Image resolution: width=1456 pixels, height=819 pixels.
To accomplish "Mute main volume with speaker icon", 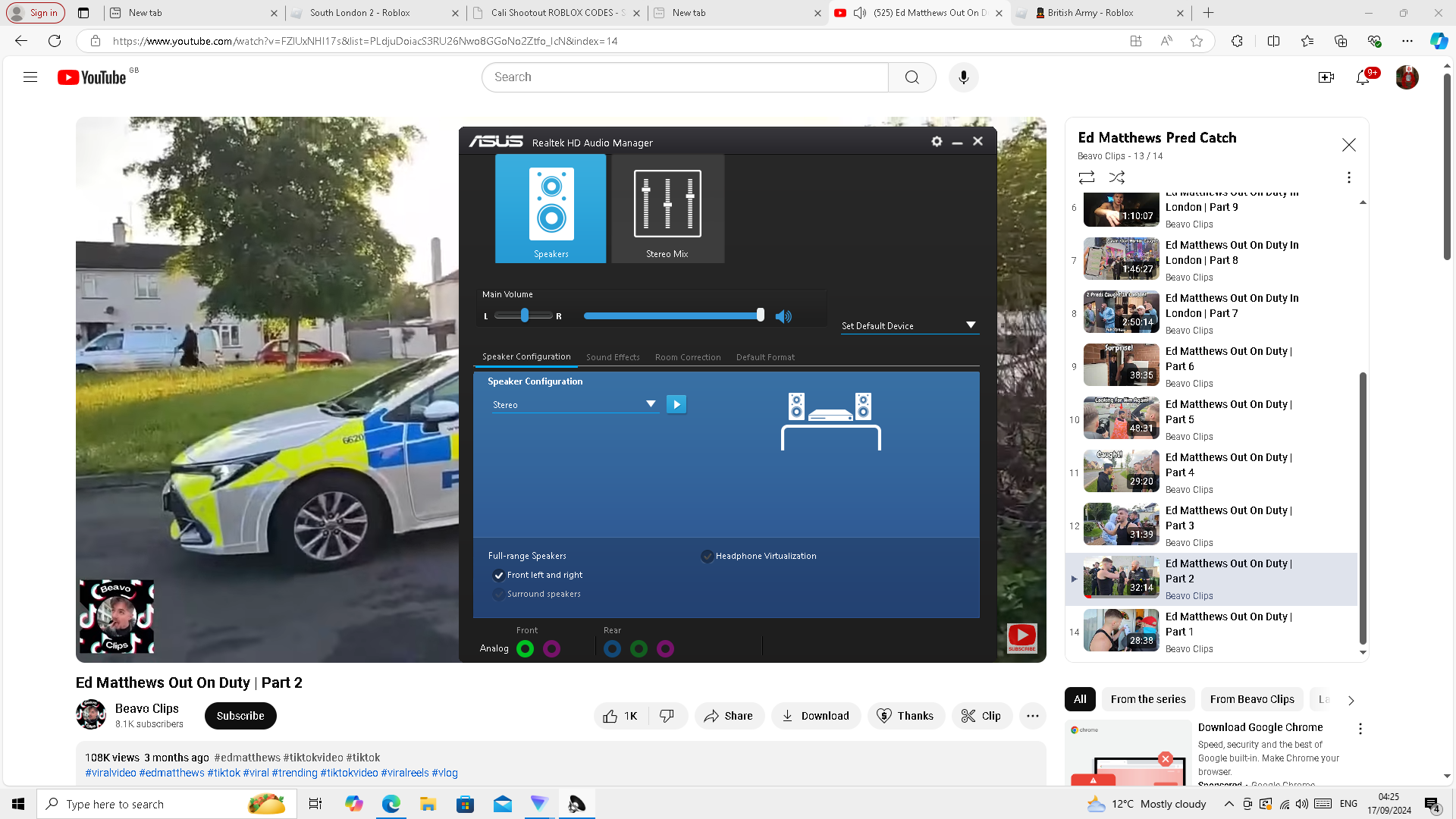I will click(783, 316).
